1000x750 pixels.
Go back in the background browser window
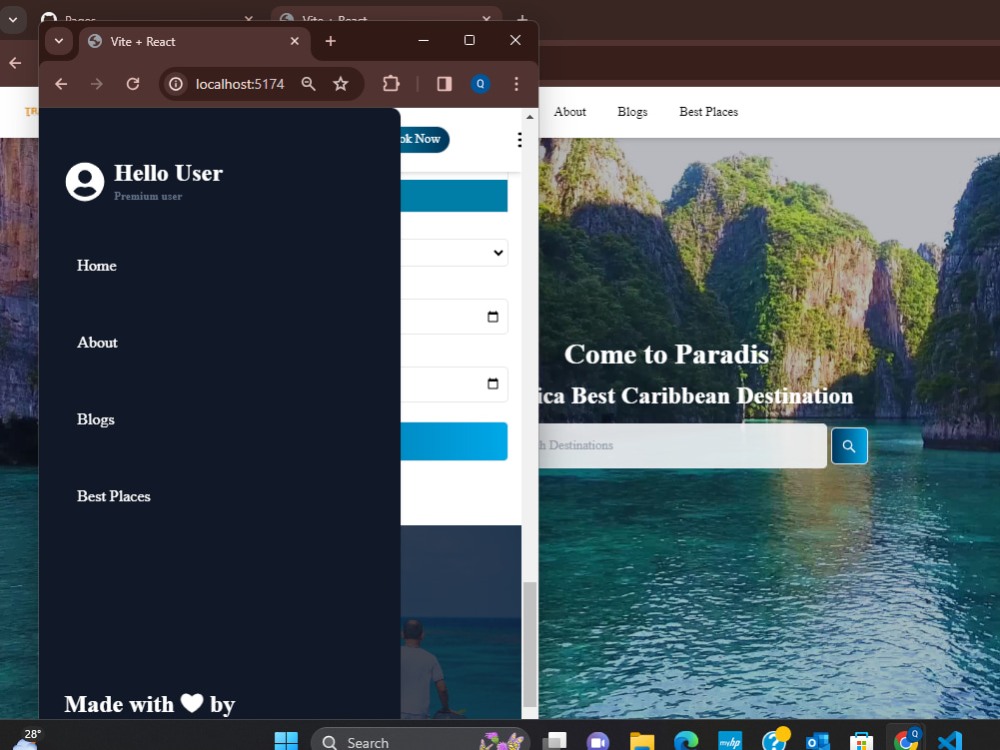[x=15, y=63]
